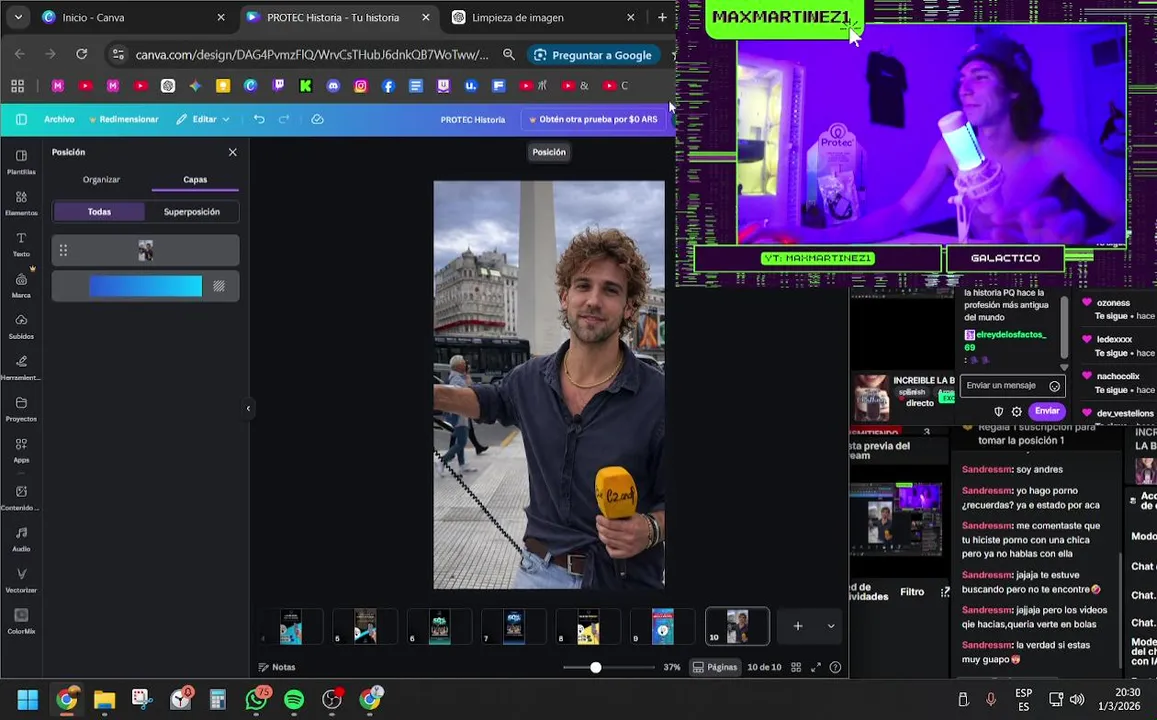Click the emoji picker in chat box
The image size is (1157, 720).
click(1054, 386)
